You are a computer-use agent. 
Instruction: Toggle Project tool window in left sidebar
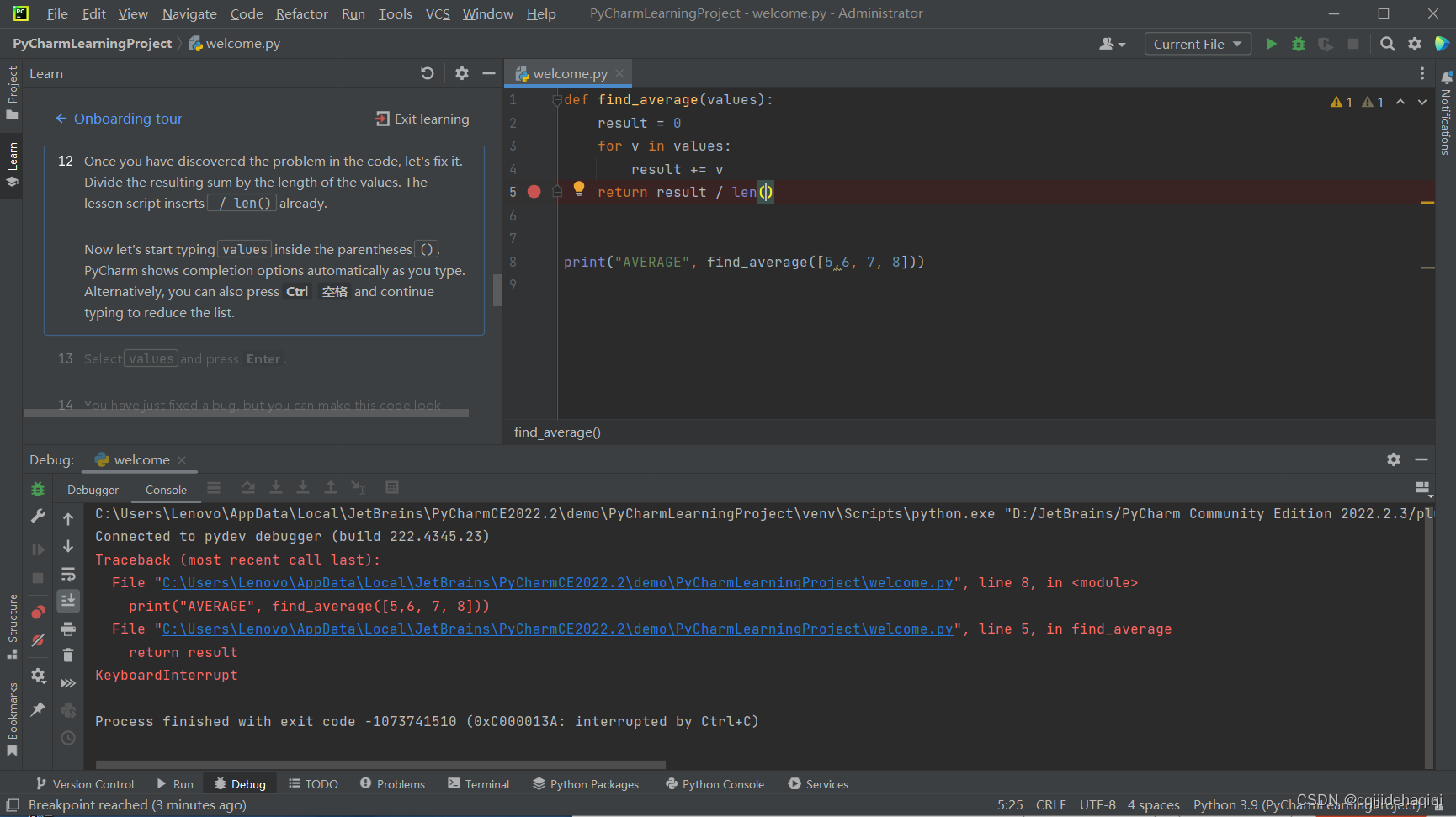coord(12,93)
